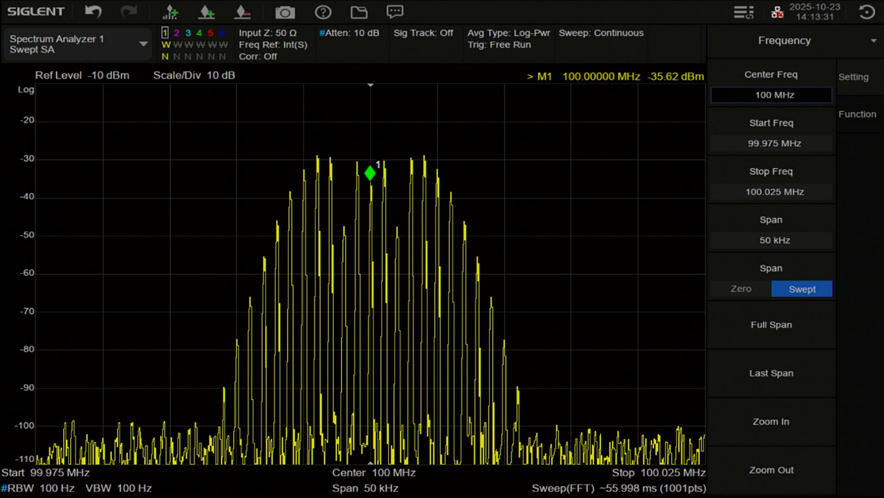Image resolution: width=884 pixels, height=498 pixels.
Task: Open the message log chat icon
Action: (x=395, y=12)
